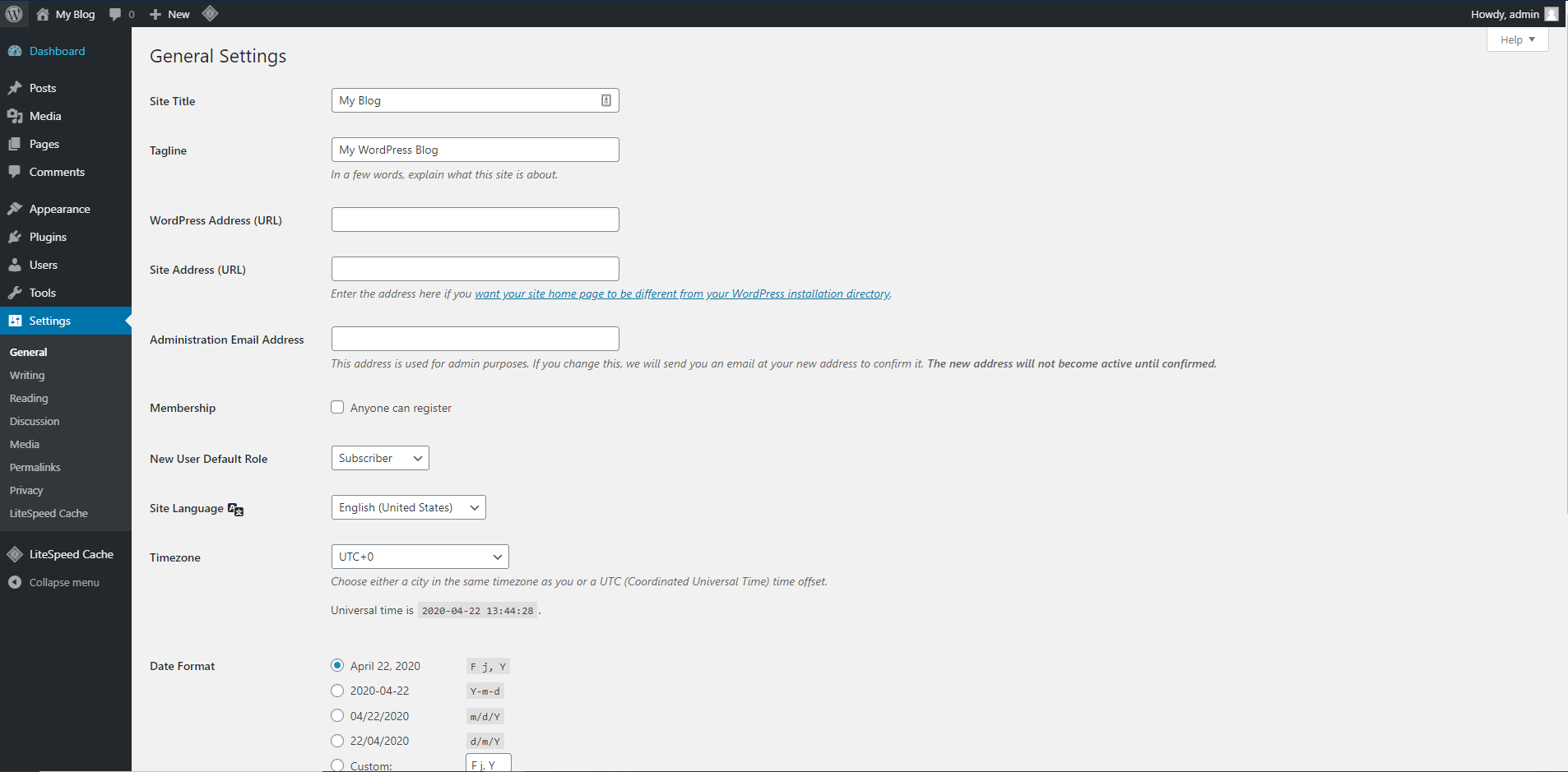Click the Tools wrench icon

15,293
